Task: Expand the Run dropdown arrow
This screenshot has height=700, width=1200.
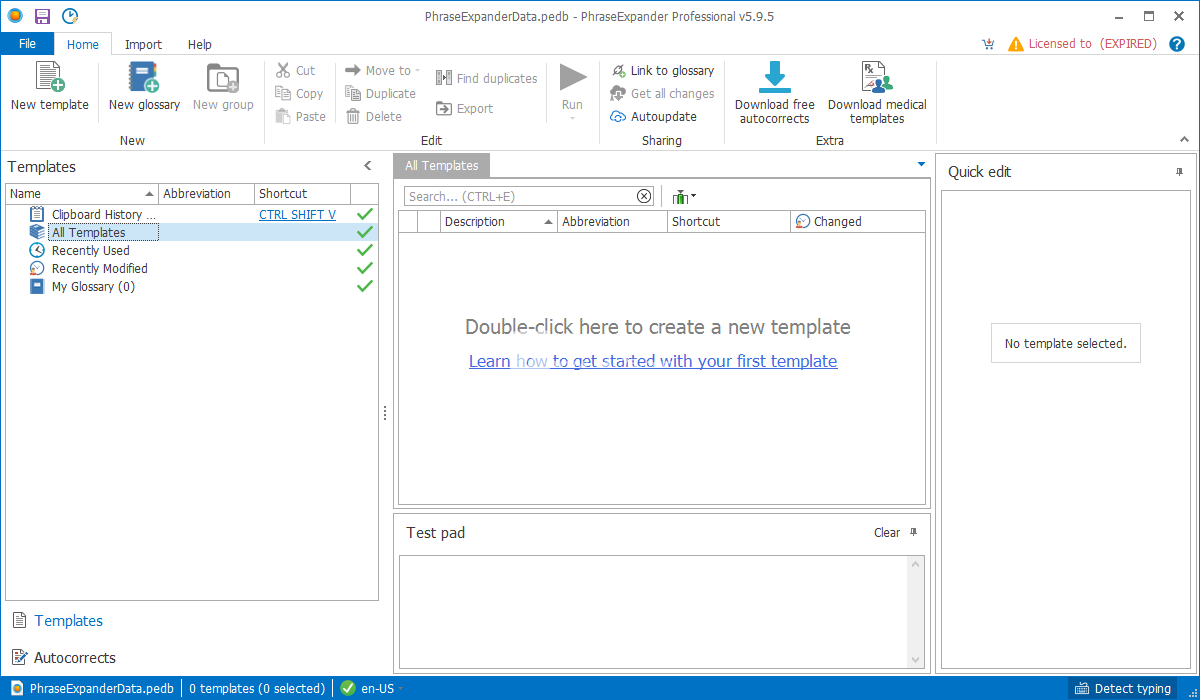Action: (572, 119)
